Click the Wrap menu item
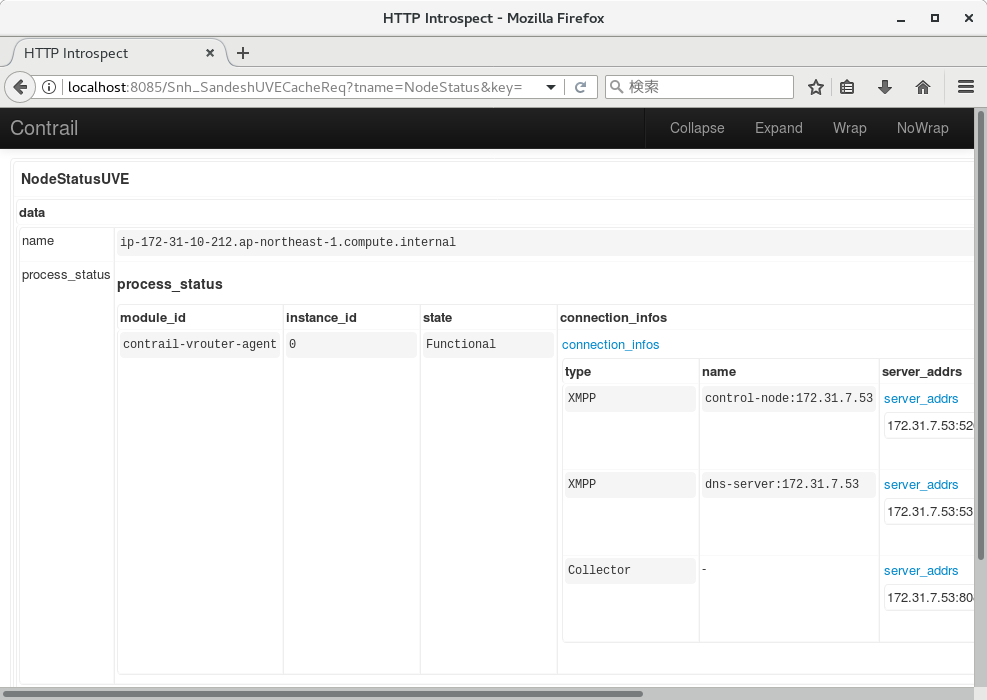The image size is (987, 700). coord(850,128)
